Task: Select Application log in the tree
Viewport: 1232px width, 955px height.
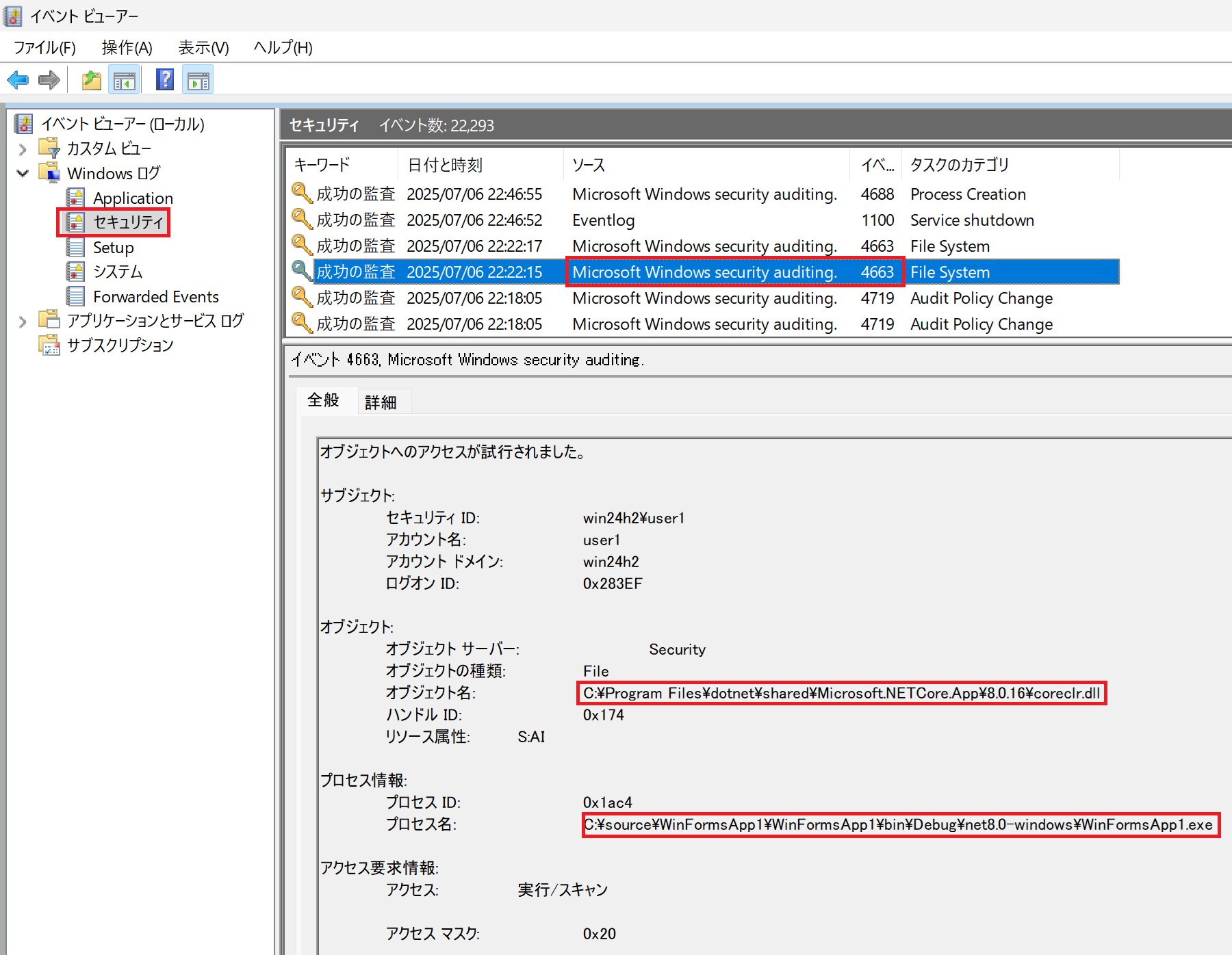Action: (133, 198)
